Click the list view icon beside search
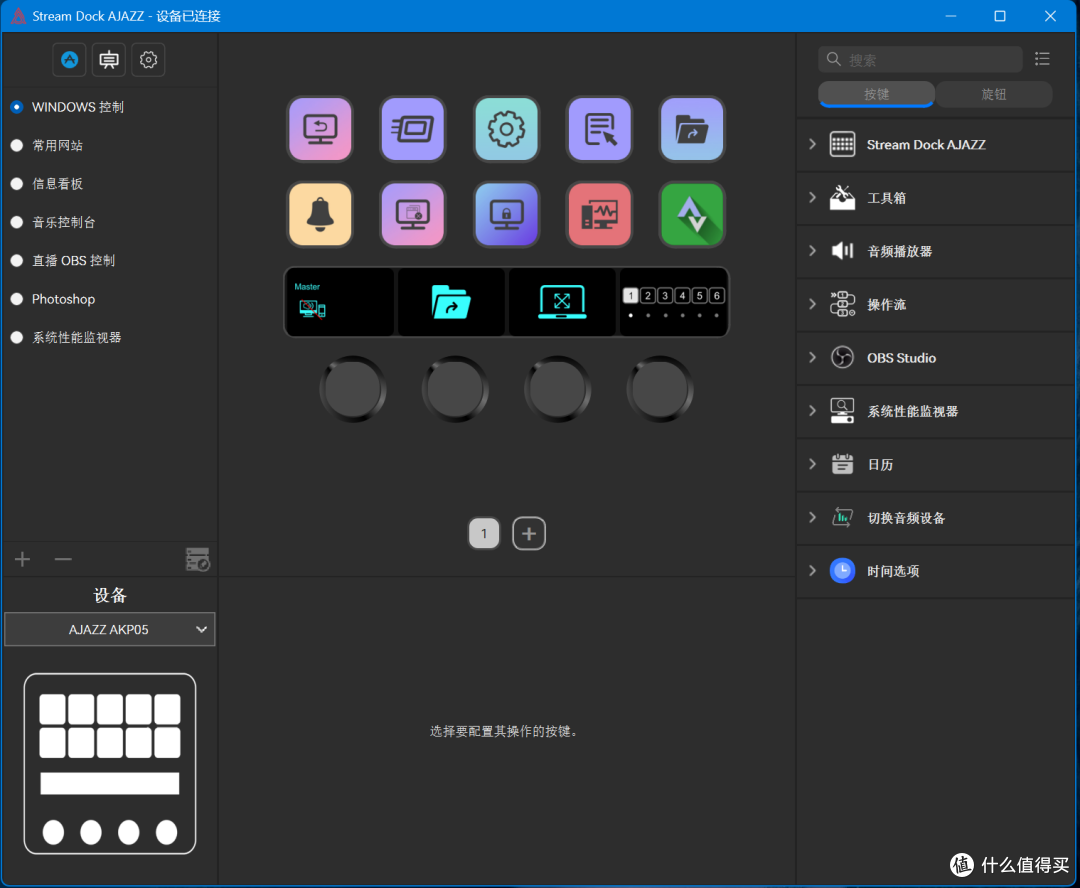The height and width of the screenshot is (888, 1080). click(1042, 59)
